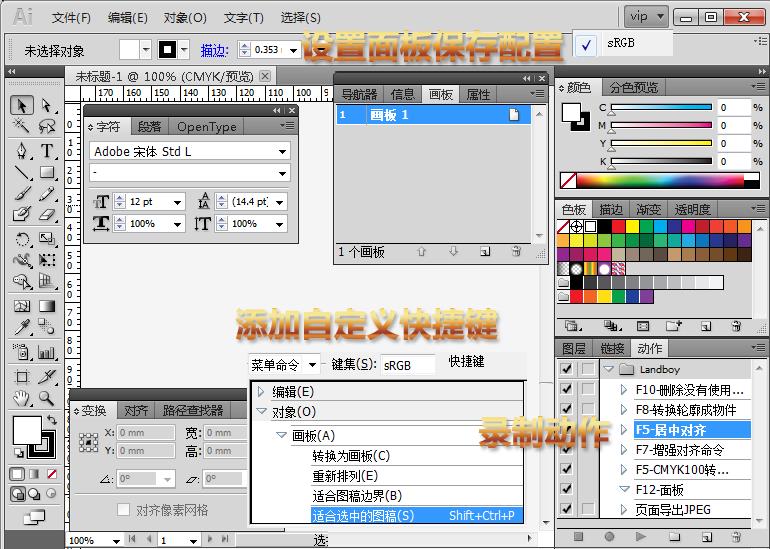Viewport: 770px width, 549px height.
Task: Toggle checkbox for F10 action
Action: click(x=566, y=388)
